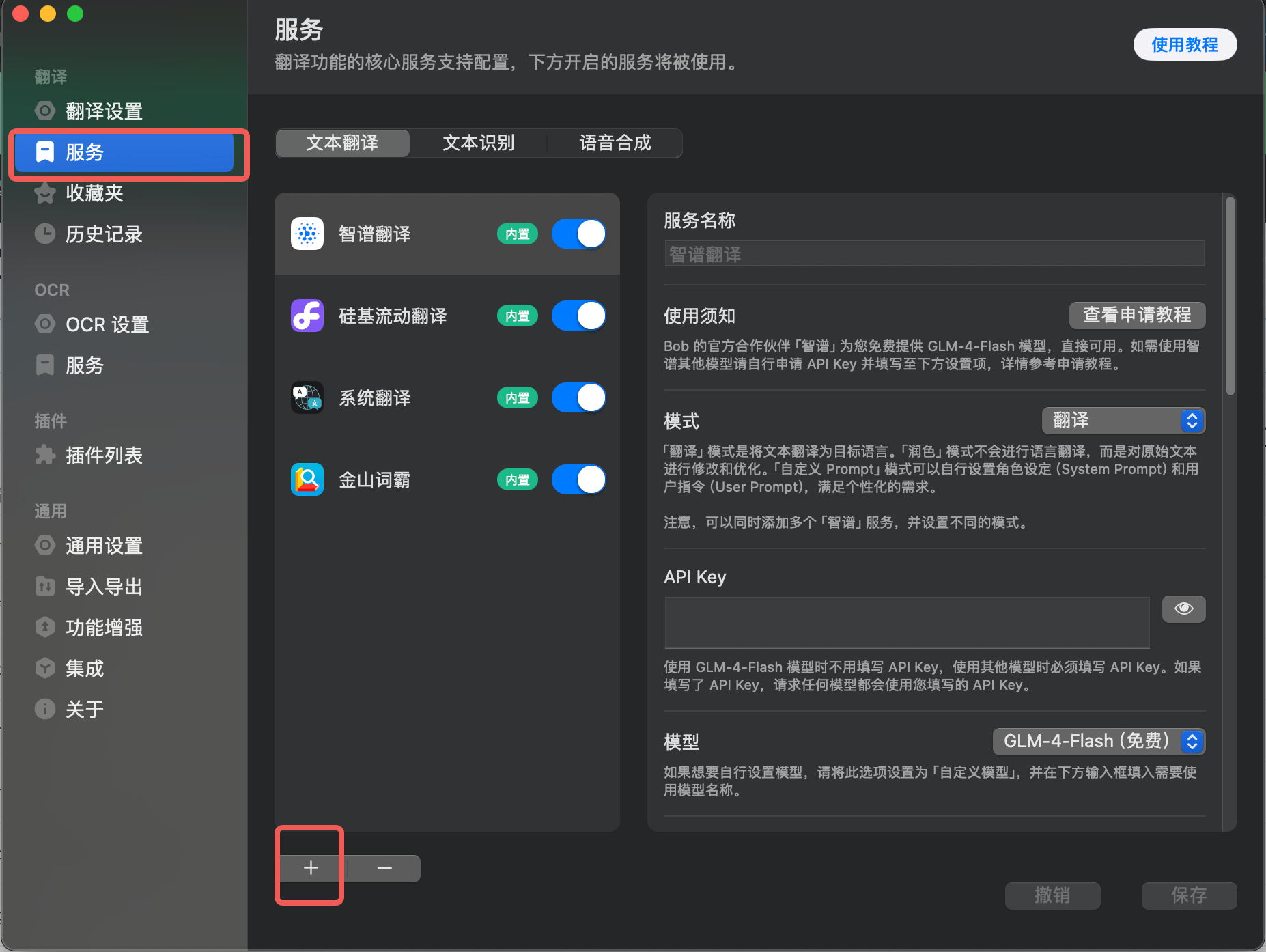Click inside the API Key input field

905,622
